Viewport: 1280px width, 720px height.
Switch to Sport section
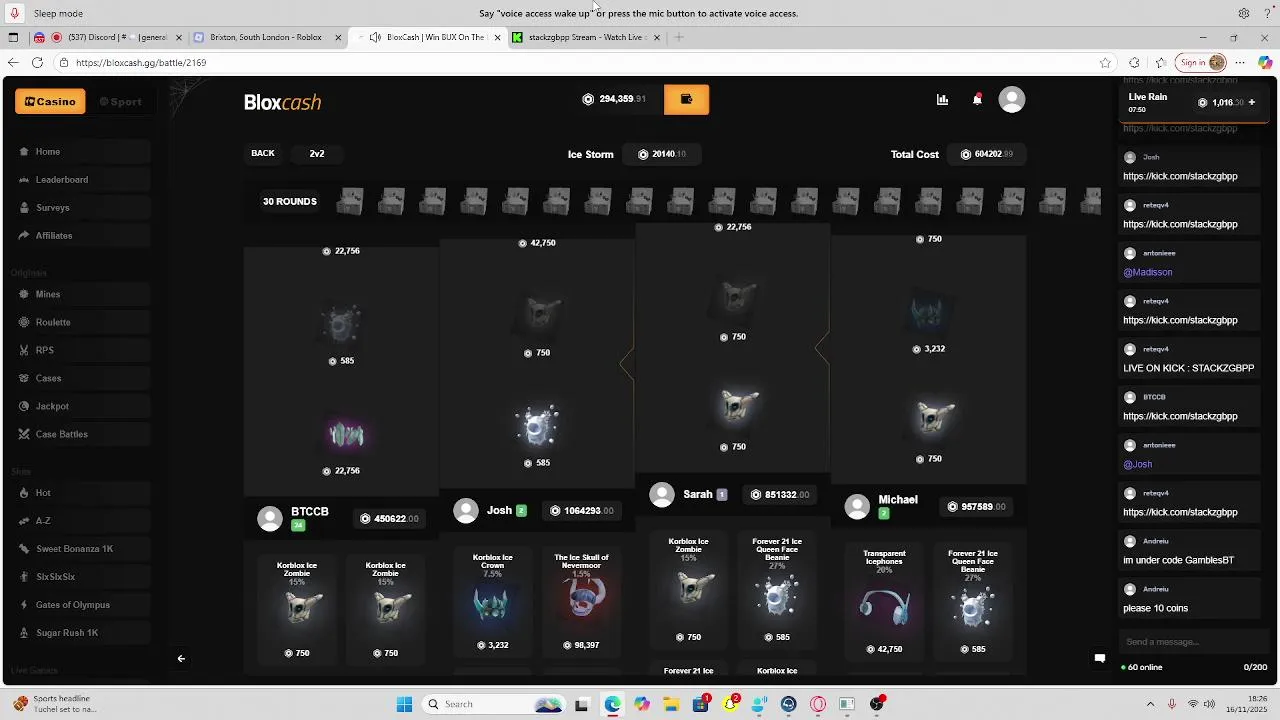pyautogui.click(x=121, y=101)
